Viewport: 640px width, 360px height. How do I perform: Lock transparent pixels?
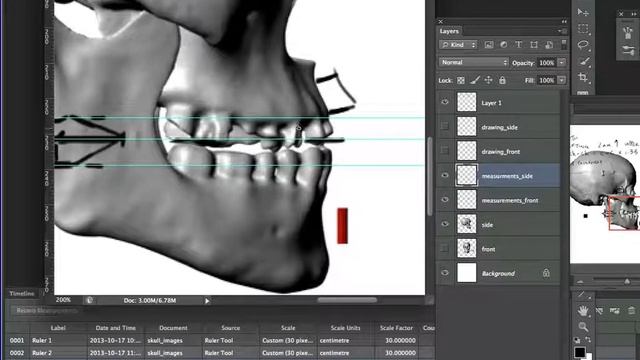[x=461, y=80]
